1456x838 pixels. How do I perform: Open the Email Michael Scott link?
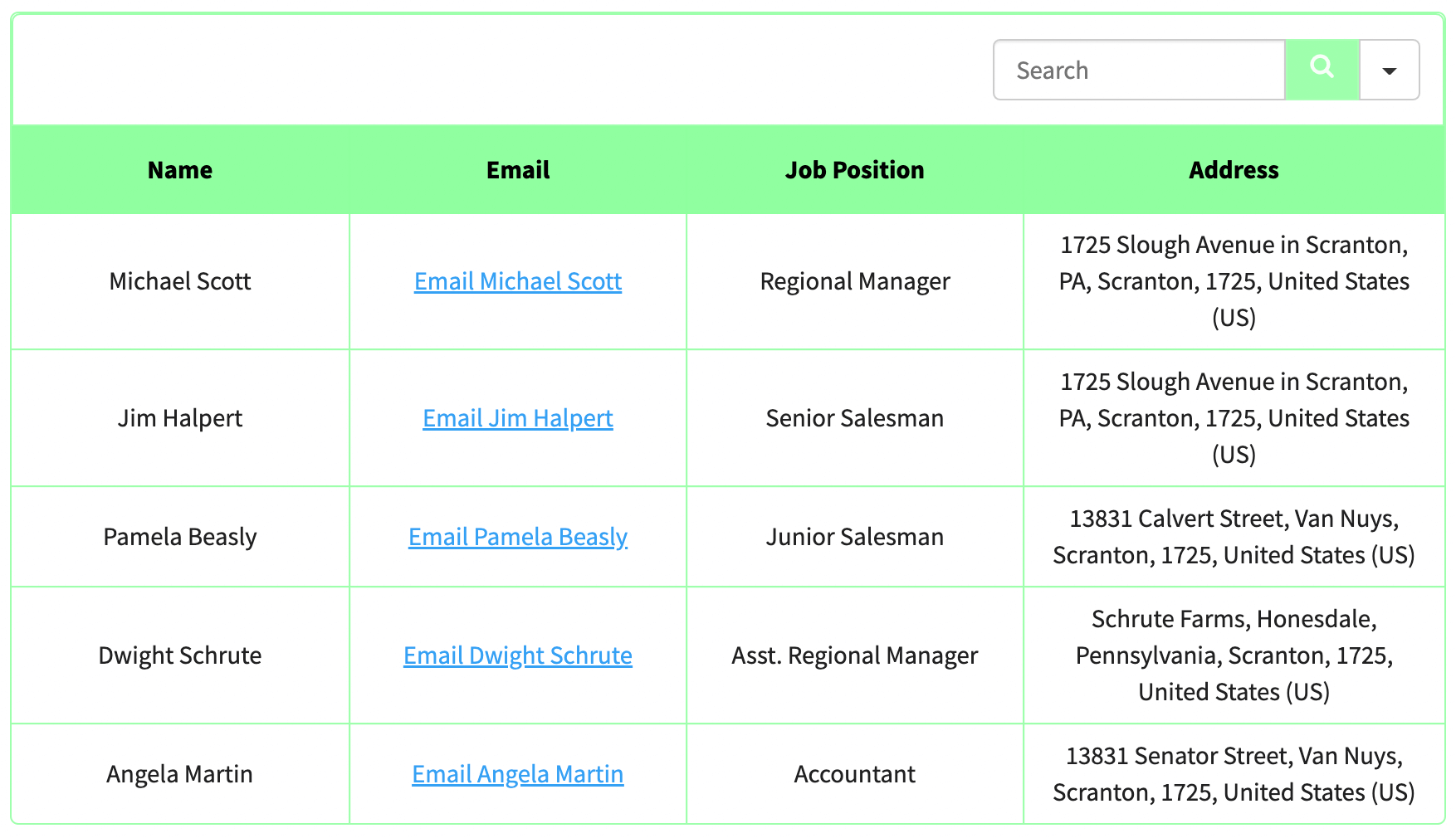click(518, 281)
